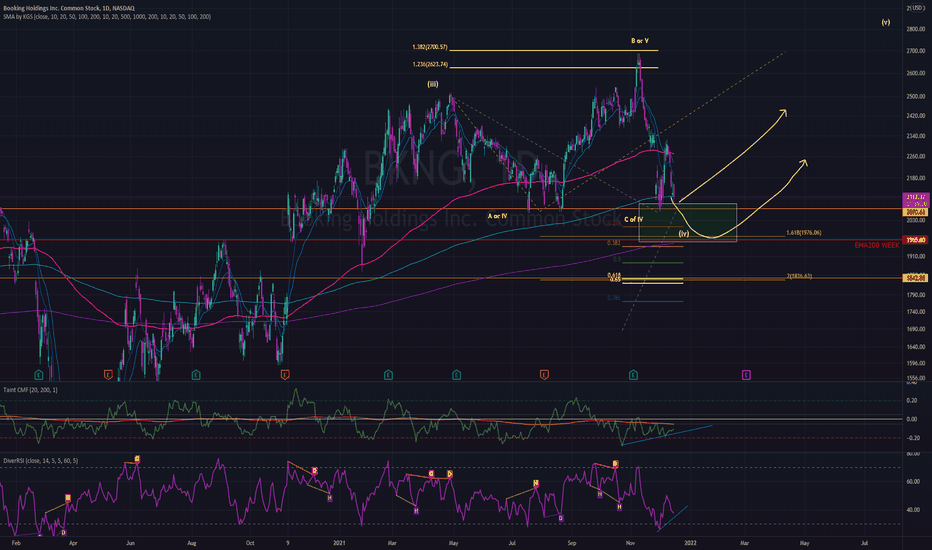Select the 1.236(2623.74) Fibonacci label
Image resolution: width=932 pixels, height=550 pixels.
pyautogui.click(x=430, y=64)
